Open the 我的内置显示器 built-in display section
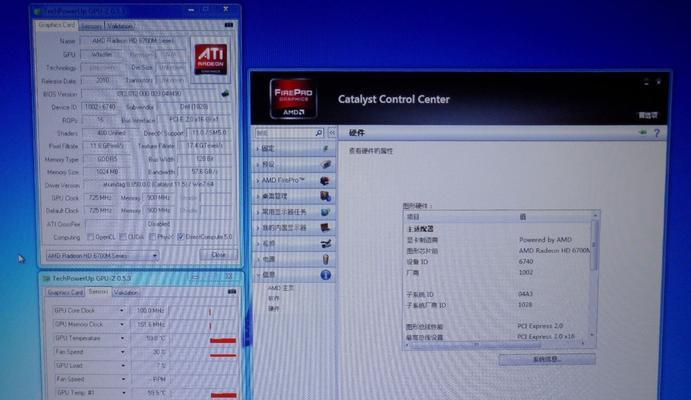The image size is (691, 400). pos(293,228)
